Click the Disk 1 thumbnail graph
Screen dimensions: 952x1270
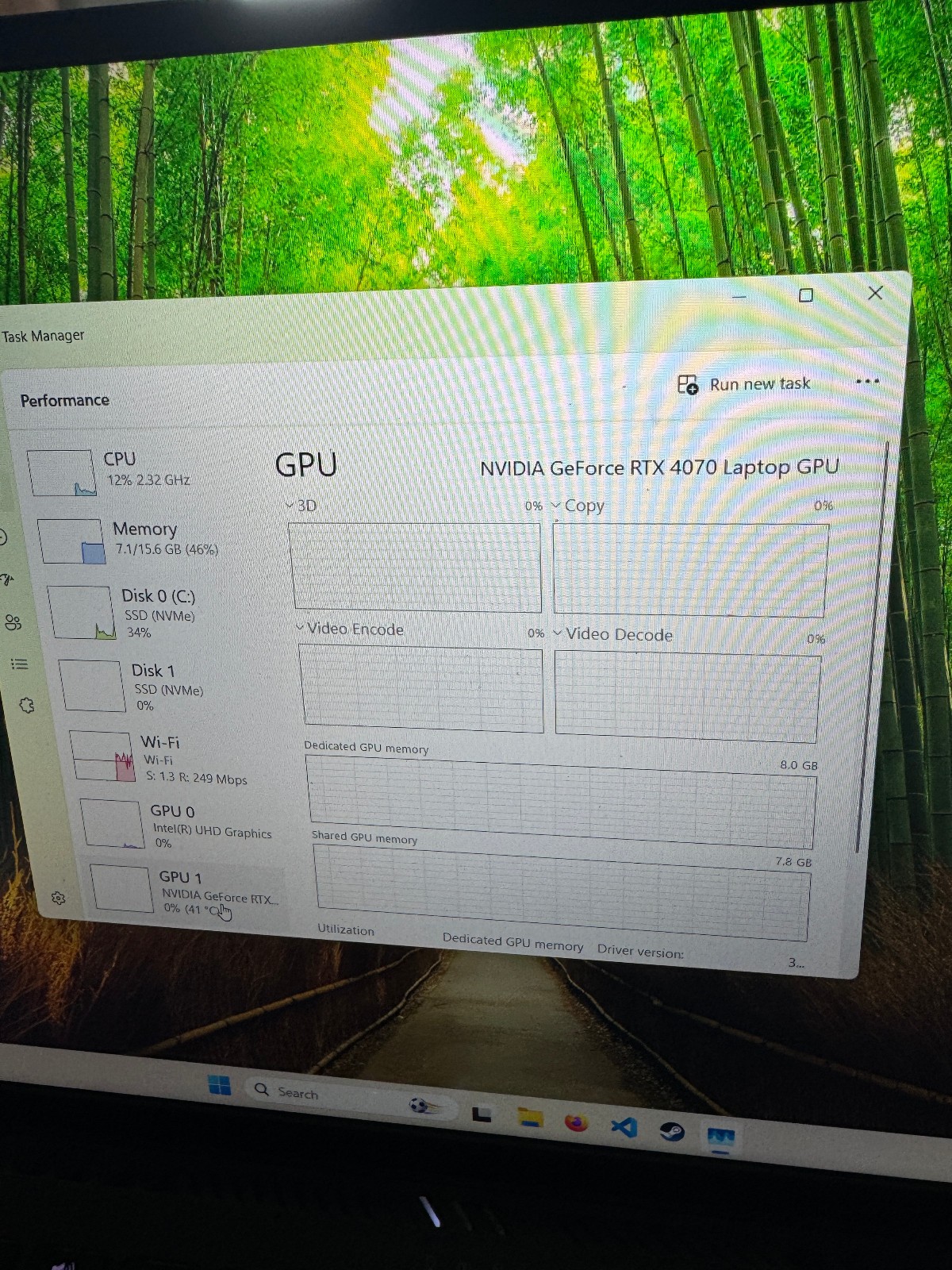point(92,686)
